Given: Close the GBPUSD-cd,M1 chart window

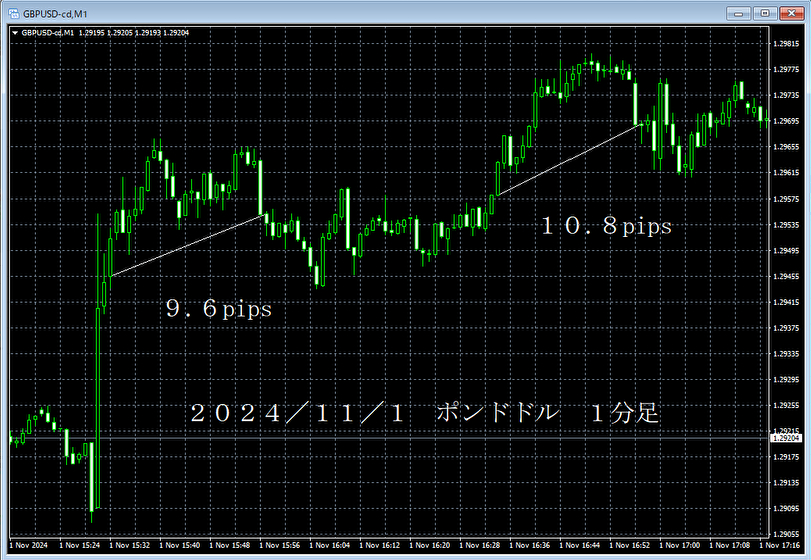Looking at the screenshot, I should (x=791, y=12).
